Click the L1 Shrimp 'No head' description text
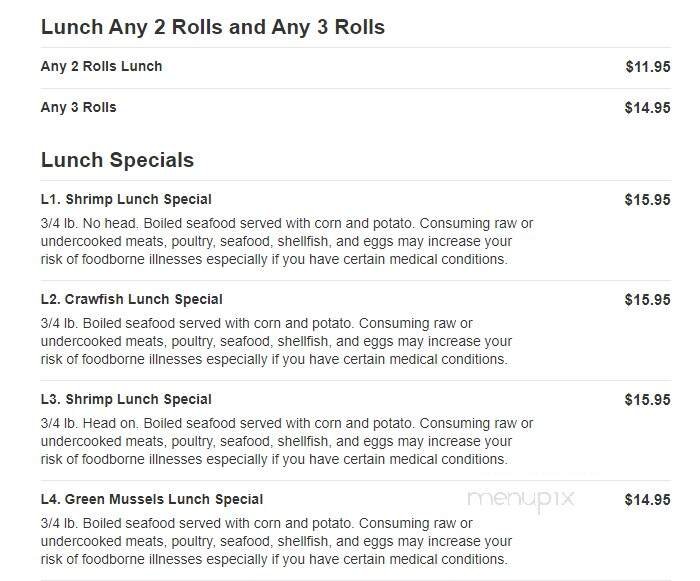This screenshot has height=581, width=700. coord(286,241)
